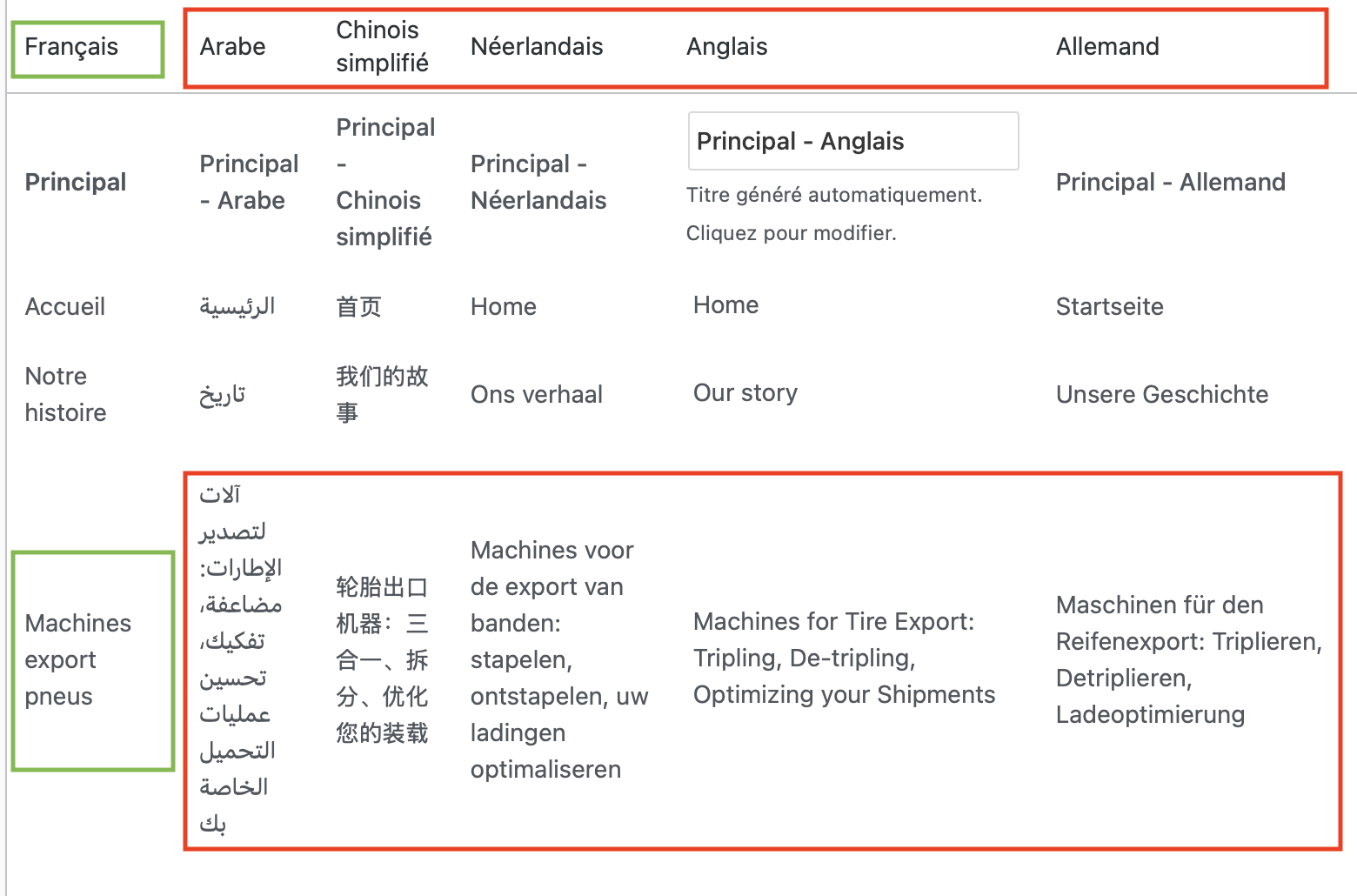The image size is (1357, 896).
Task: Edit the English Our story translation
Action: 745,393
